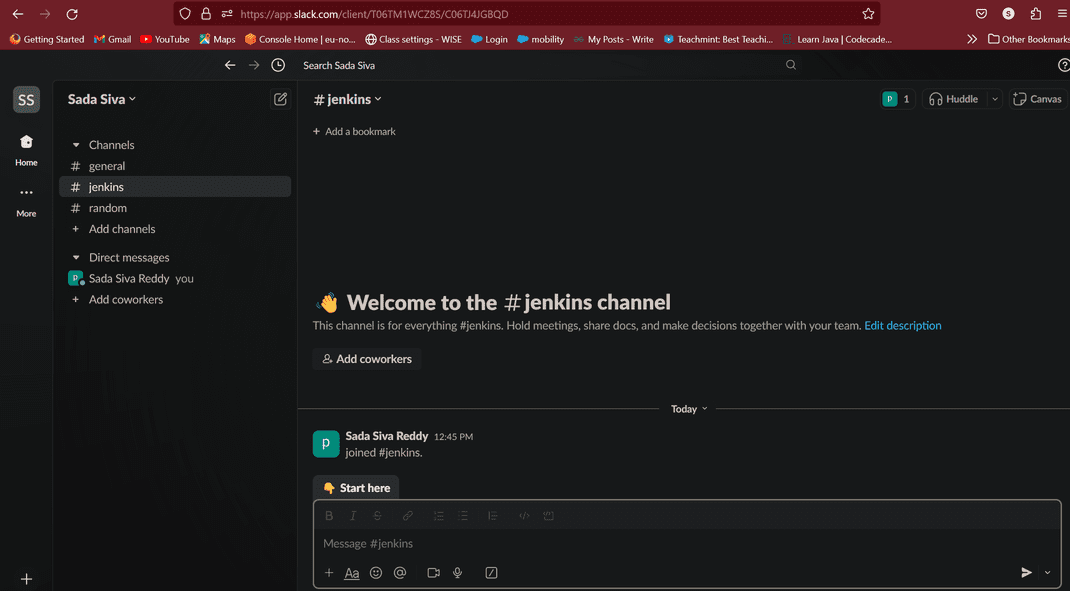Toggle italic formatting in composer
This screenshot has width=1070, height=591.
point(353,516)
